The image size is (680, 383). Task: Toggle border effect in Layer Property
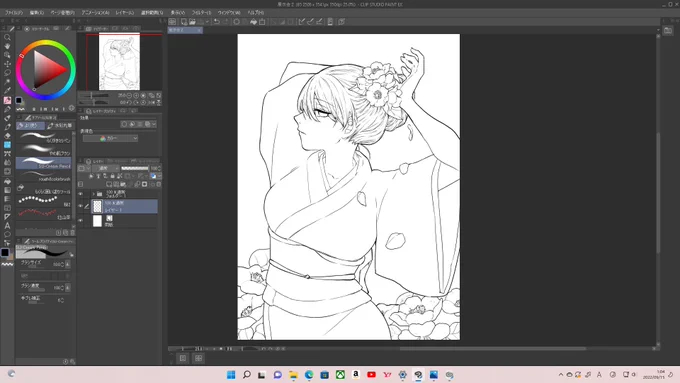124,124
